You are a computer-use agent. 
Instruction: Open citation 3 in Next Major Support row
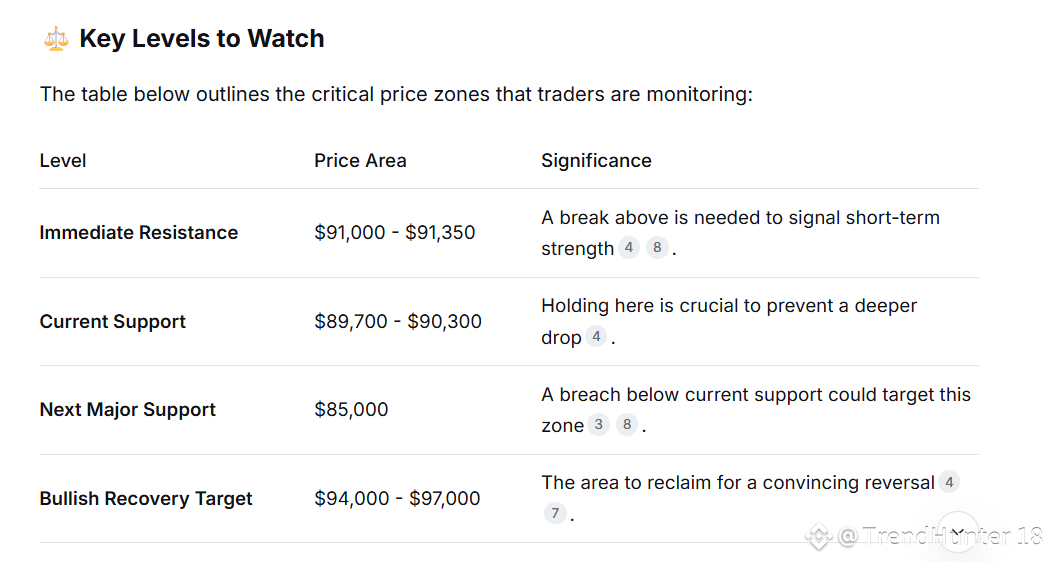(x=598, y=425)
